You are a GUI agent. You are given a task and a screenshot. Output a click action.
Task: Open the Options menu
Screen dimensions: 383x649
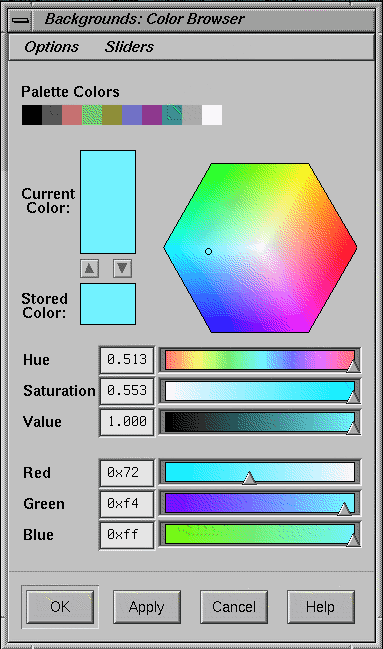51,47
